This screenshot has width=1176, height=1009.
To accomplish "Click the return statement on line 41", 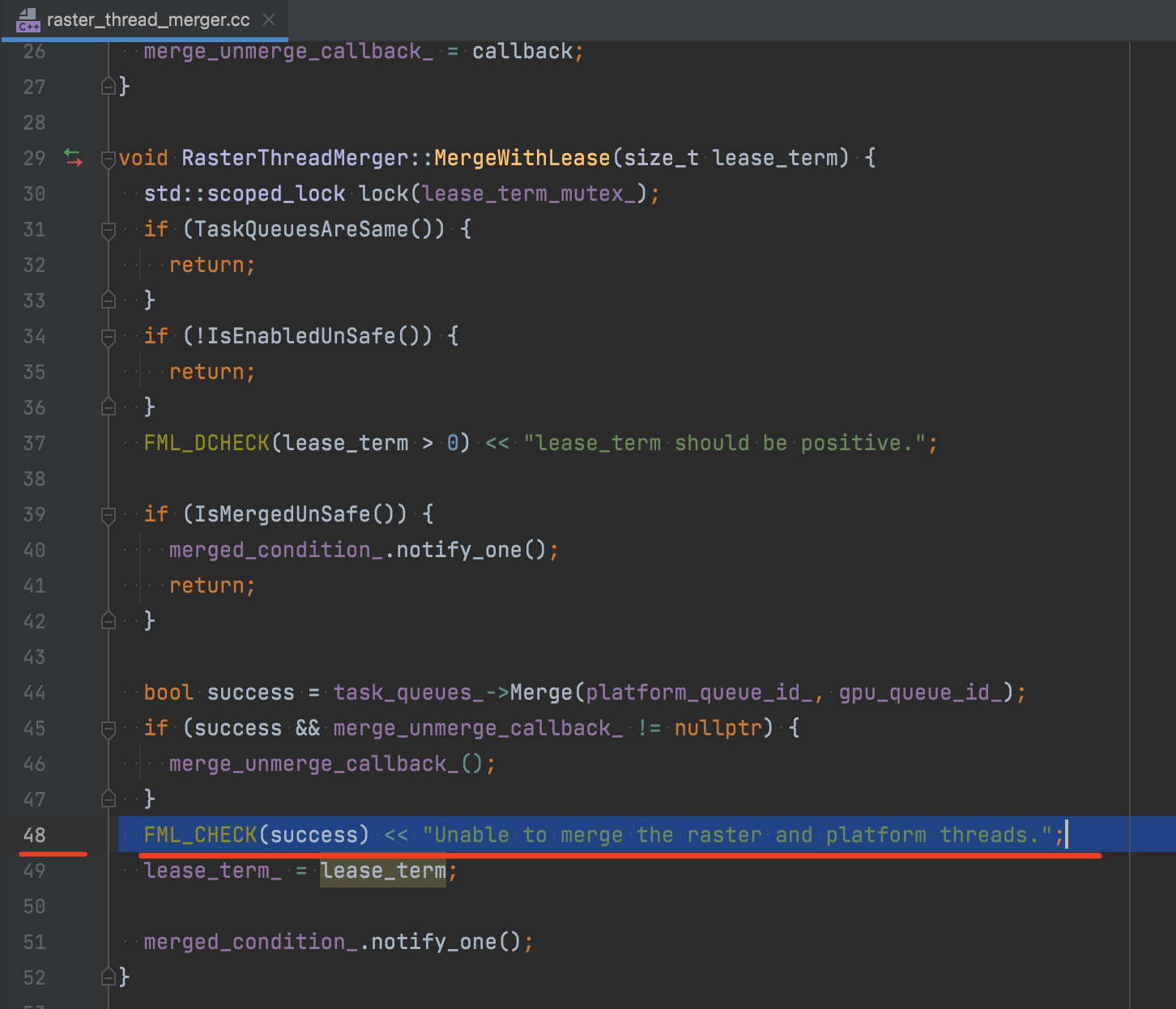I will click(x=212, y=585).
